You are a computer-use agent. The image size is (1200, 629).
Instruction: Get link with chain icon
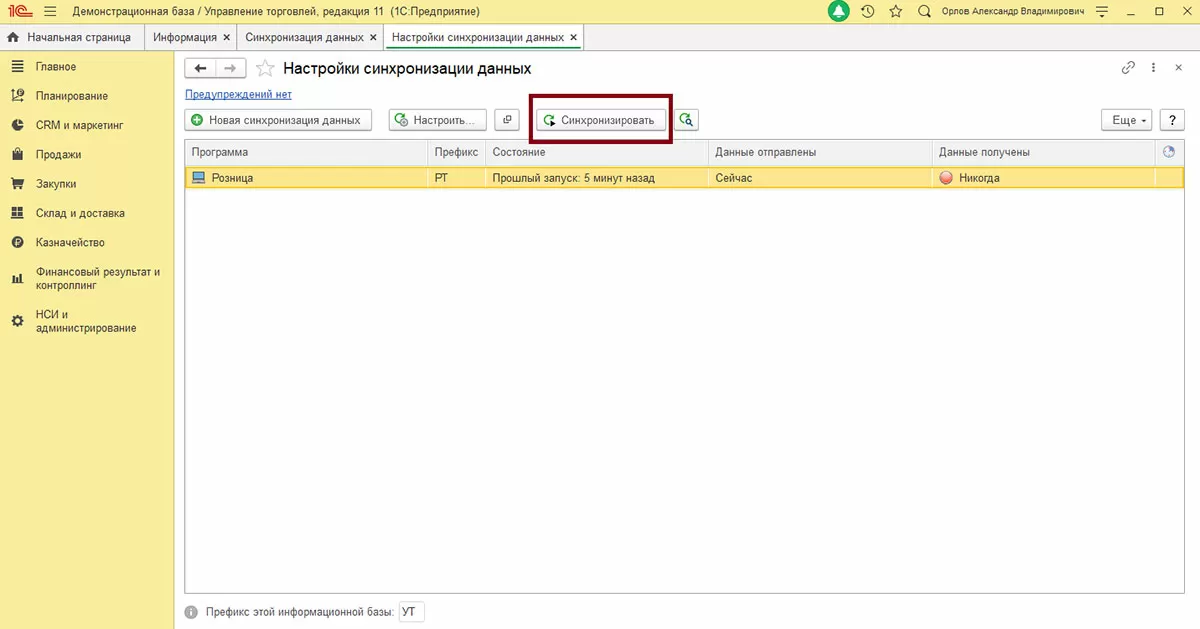1128,68
